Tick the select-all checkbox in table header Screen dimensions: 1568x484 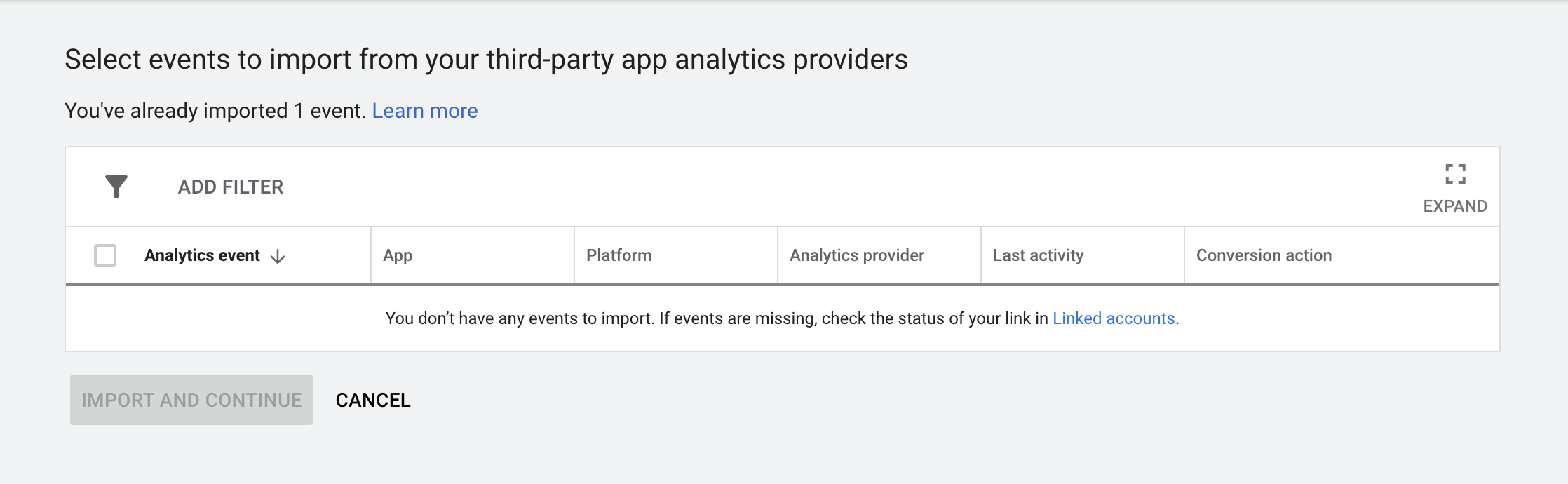click(105, 255)
